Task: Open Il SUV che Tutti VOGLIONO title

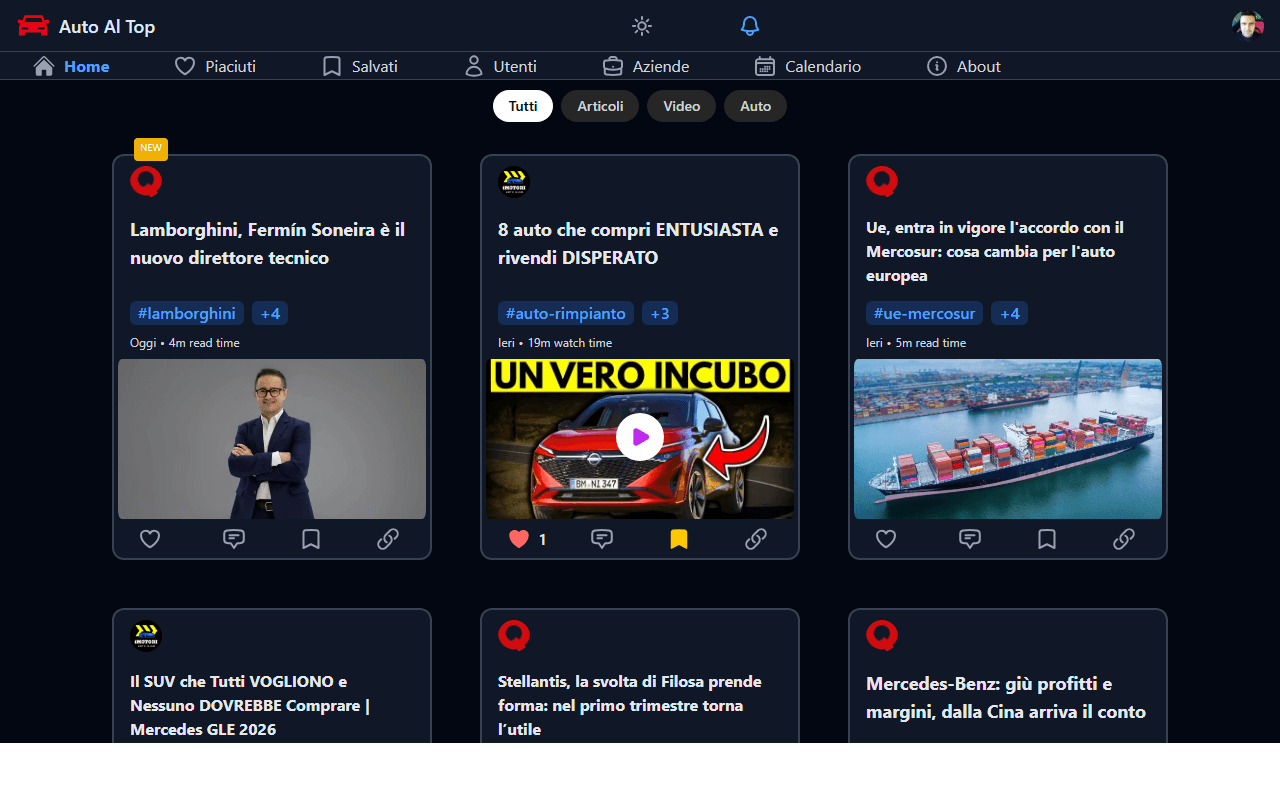Action: [250, 706]
